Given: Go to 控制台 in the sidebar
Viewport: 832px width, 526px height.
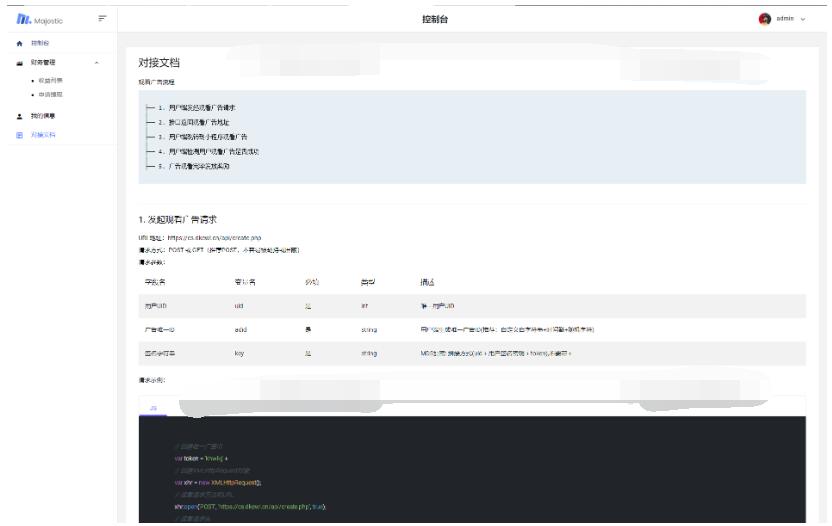Looking at the screenshot, I should coord(40,44).
